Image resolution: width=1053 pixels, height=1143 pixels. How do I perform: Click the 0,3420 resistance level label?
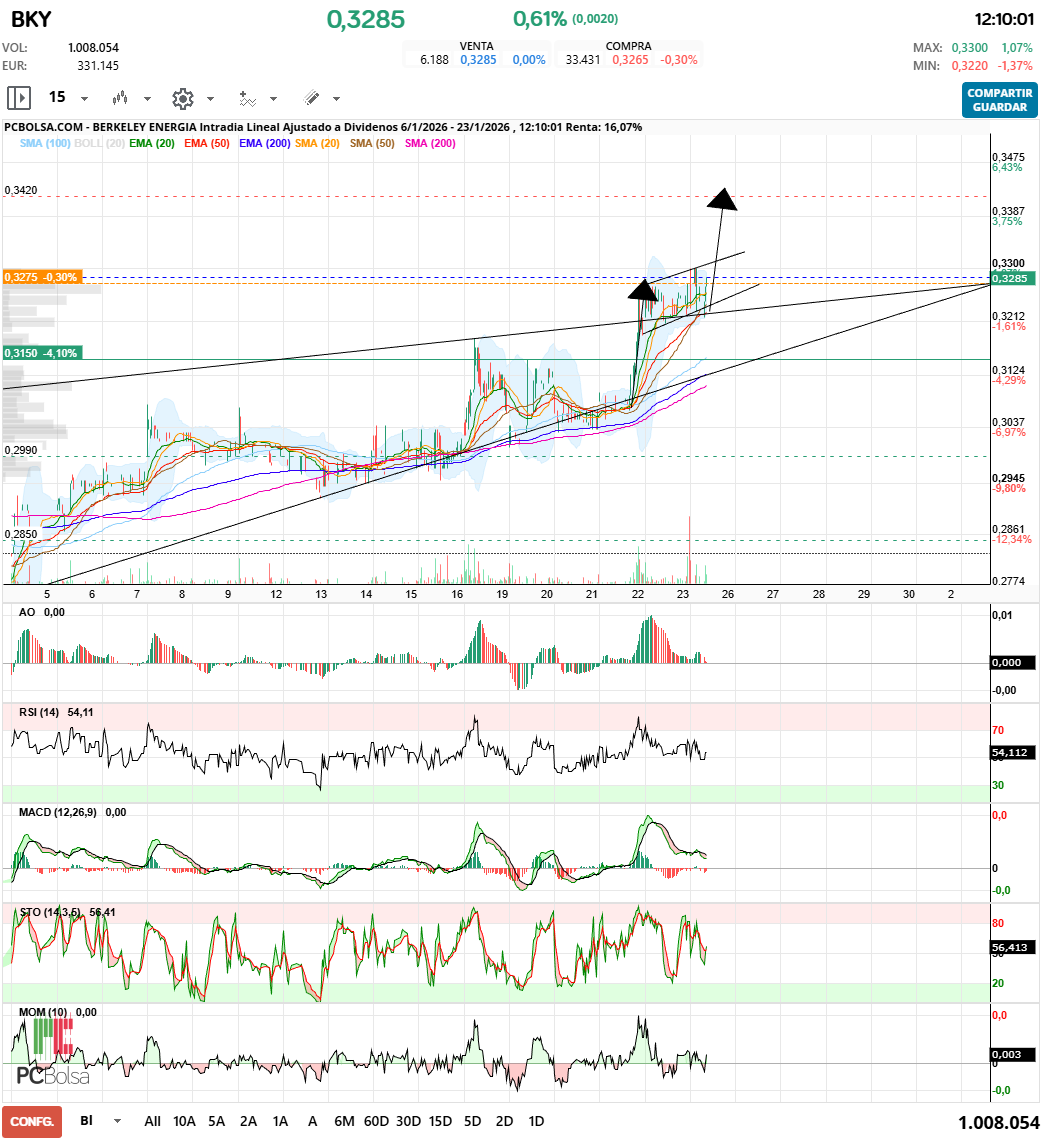click(x=20, y=190)
